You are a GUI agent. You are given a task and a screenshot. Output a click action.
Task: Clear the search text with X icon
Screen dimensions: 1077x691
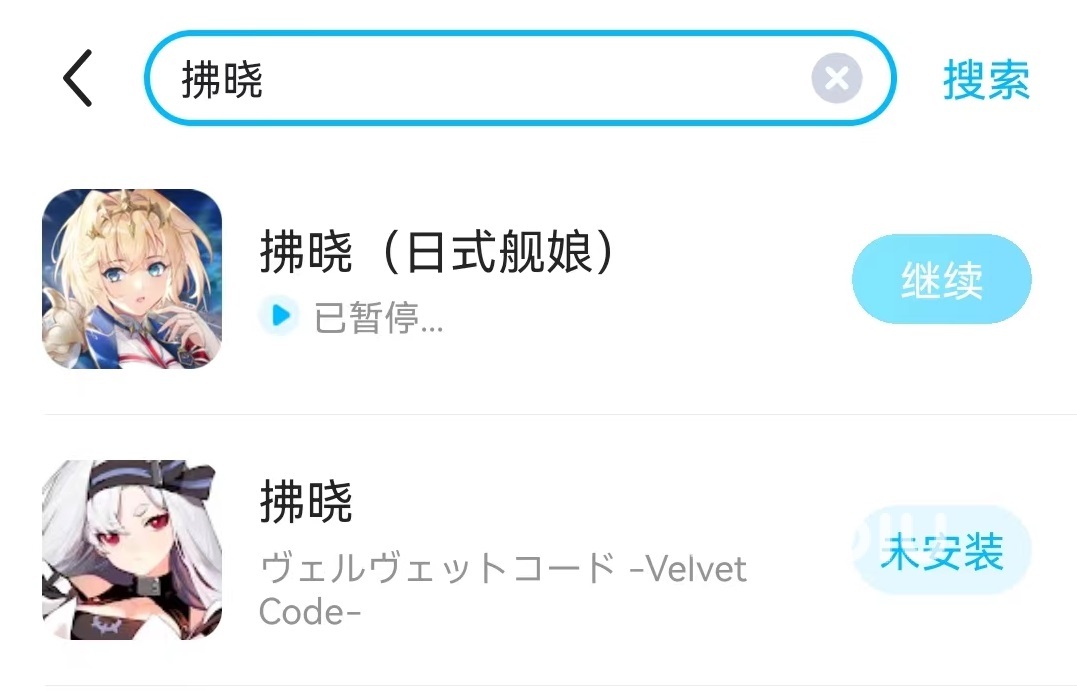coord(837,78)
